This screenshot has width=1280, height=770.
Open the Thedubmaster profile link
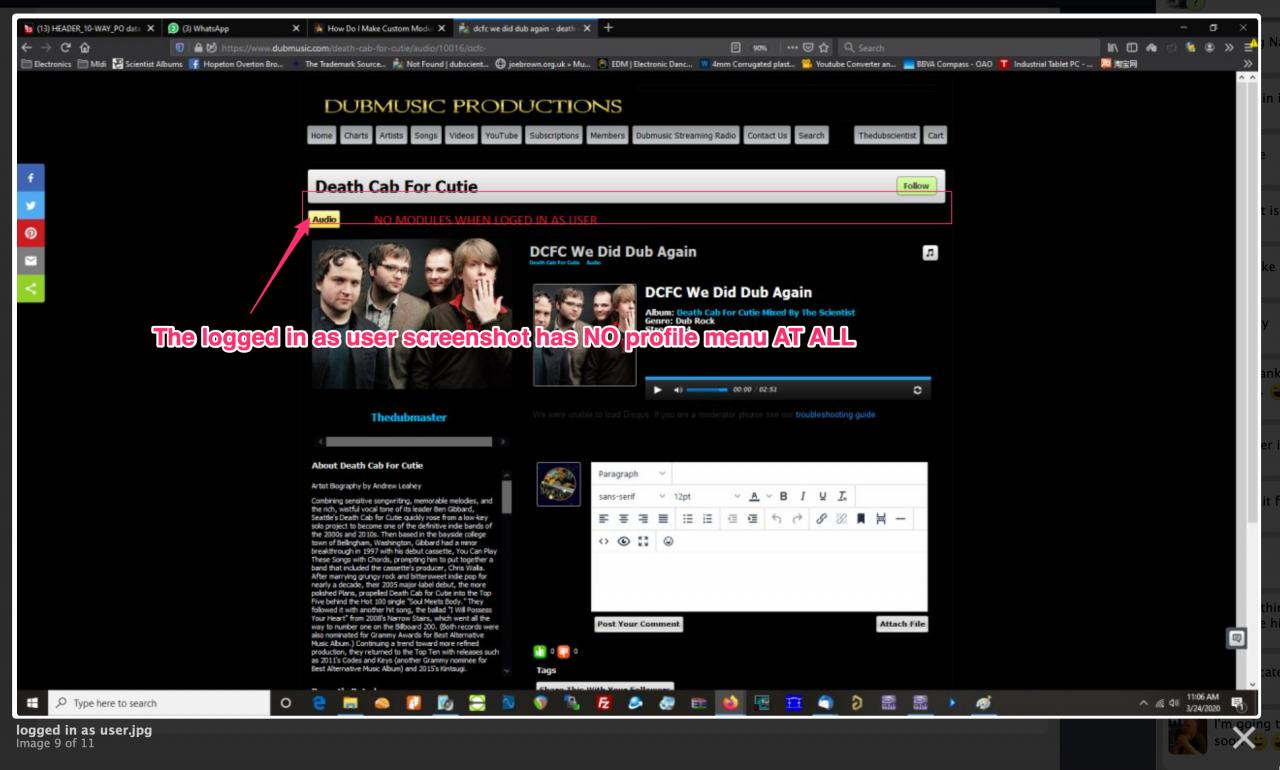coord(409,417)
